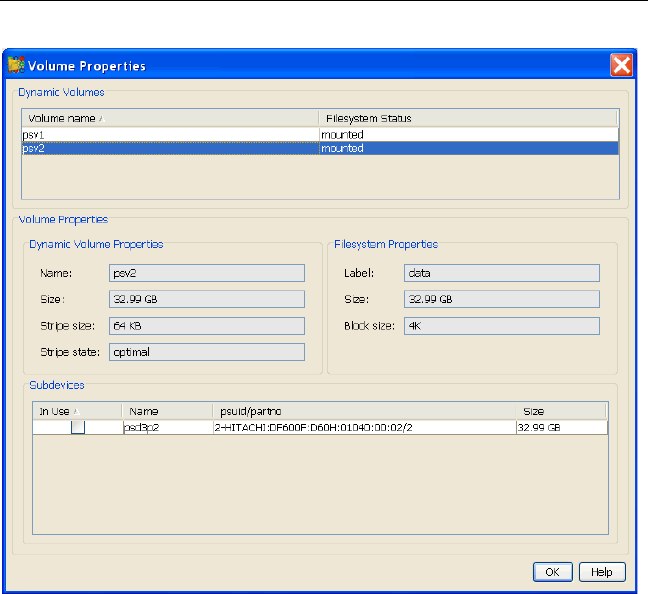Click the Block size field showing 4K
This screenshot has width=648, height=594.
point(501,325)
